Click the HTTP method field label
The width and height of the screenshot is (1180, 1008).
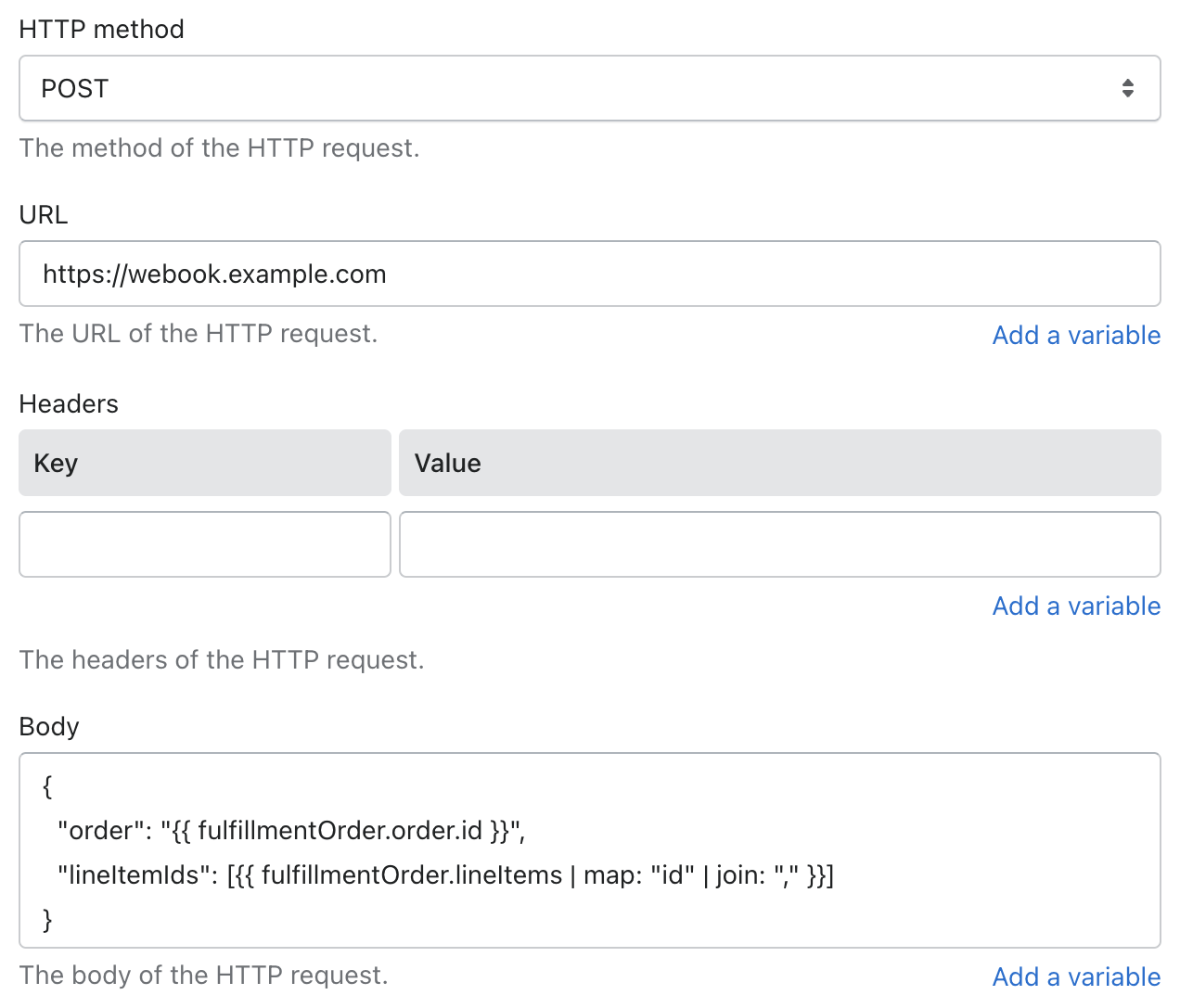click(x=101, y=30)
